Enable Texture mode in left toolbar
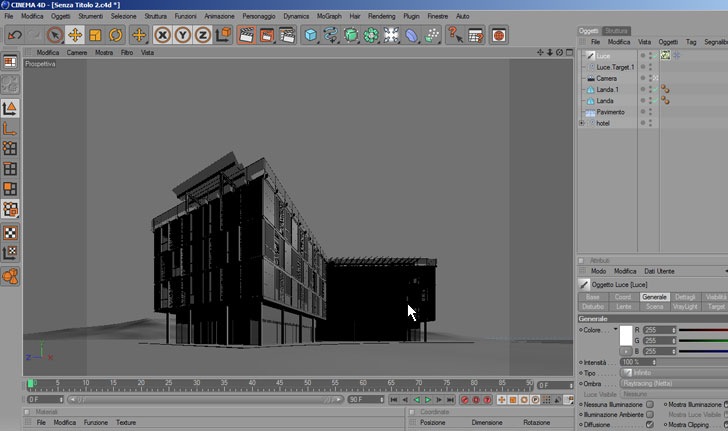Viewport: 728px width, 431px height. (10, 233)
